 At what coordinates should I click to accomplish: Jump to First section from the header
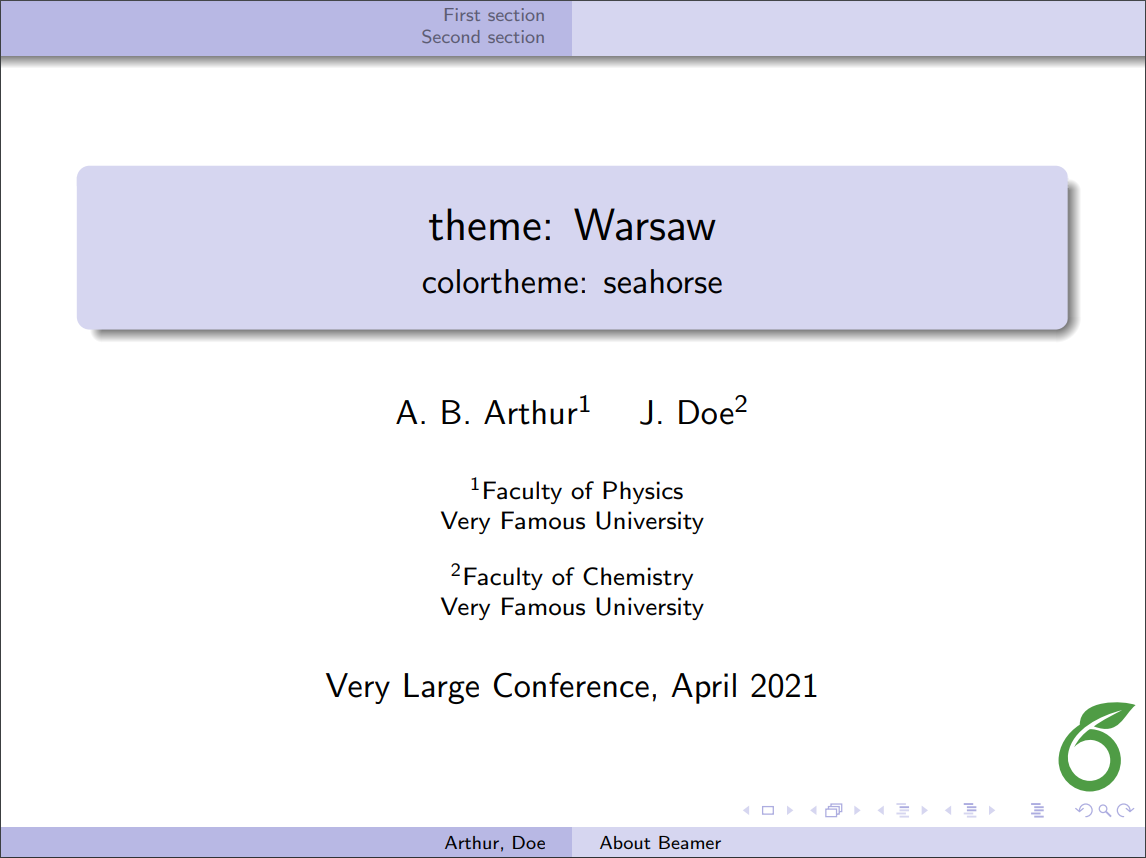(x=493, y=15)
